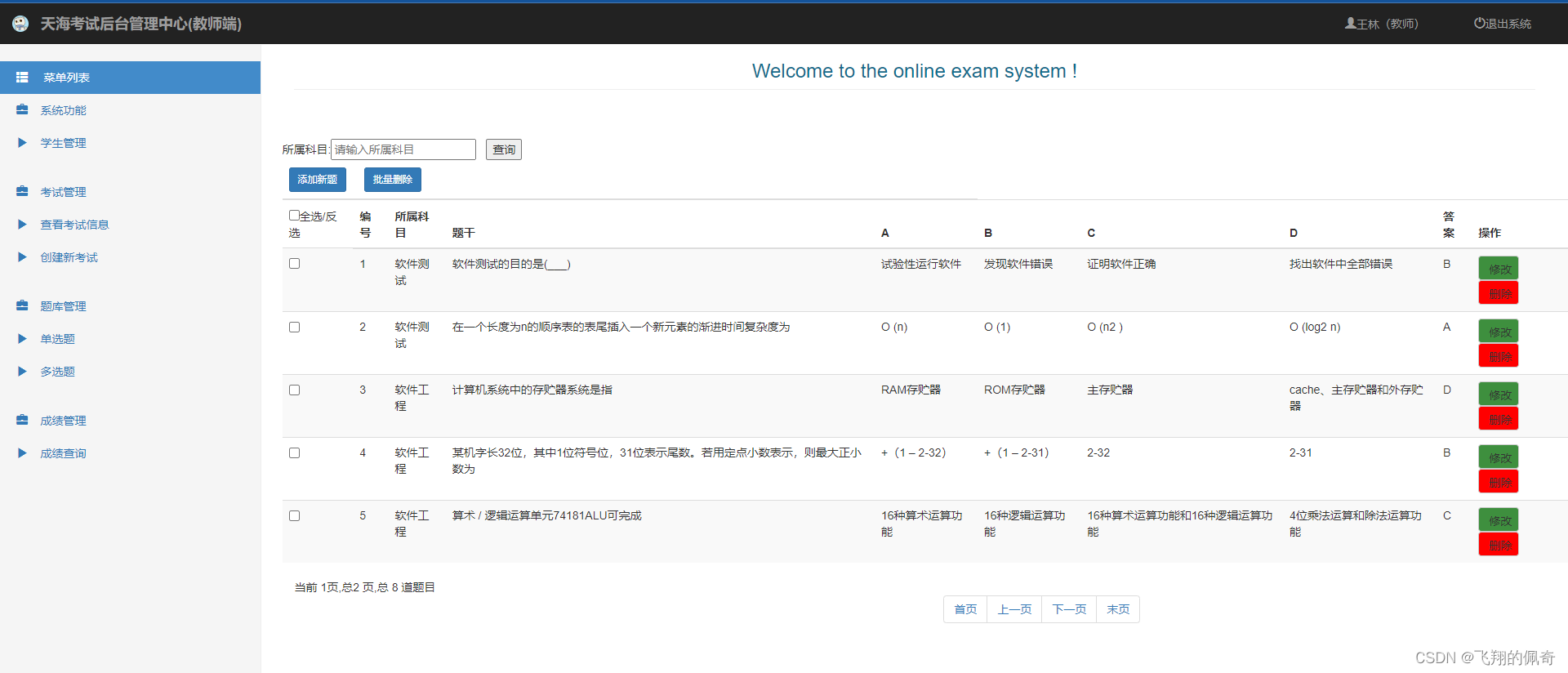
Task: Check the box for question 1
Action: 294,263
